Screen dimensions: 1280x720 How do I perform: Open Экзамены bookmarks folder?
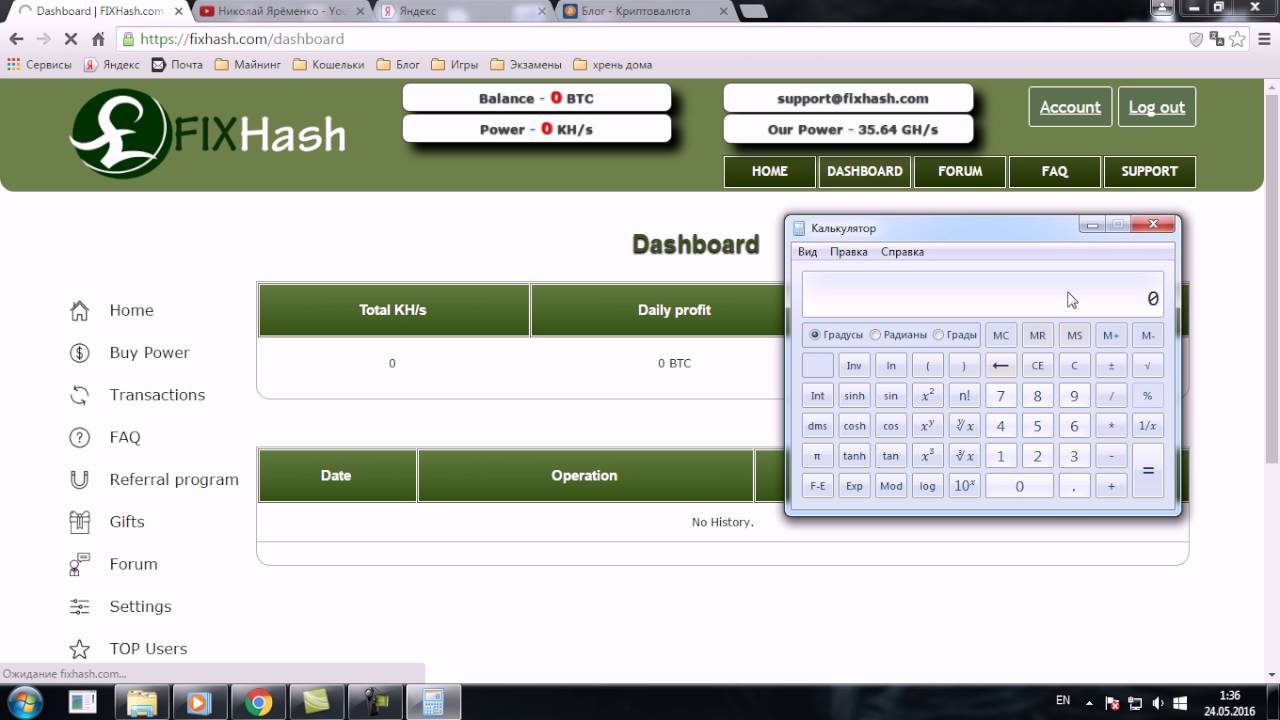[x=526, y=64]
